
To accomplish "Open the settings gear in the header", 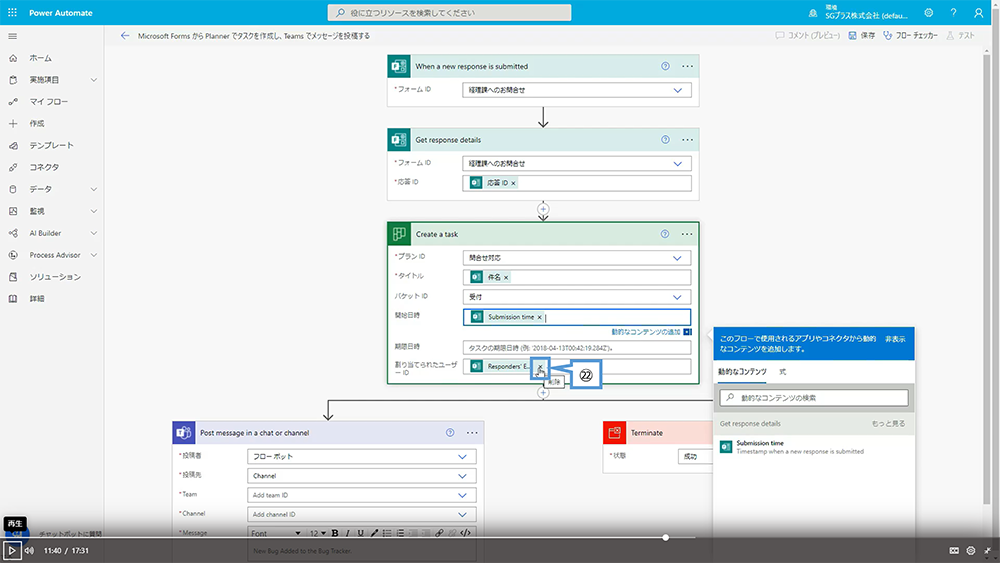I will point(929,13).
